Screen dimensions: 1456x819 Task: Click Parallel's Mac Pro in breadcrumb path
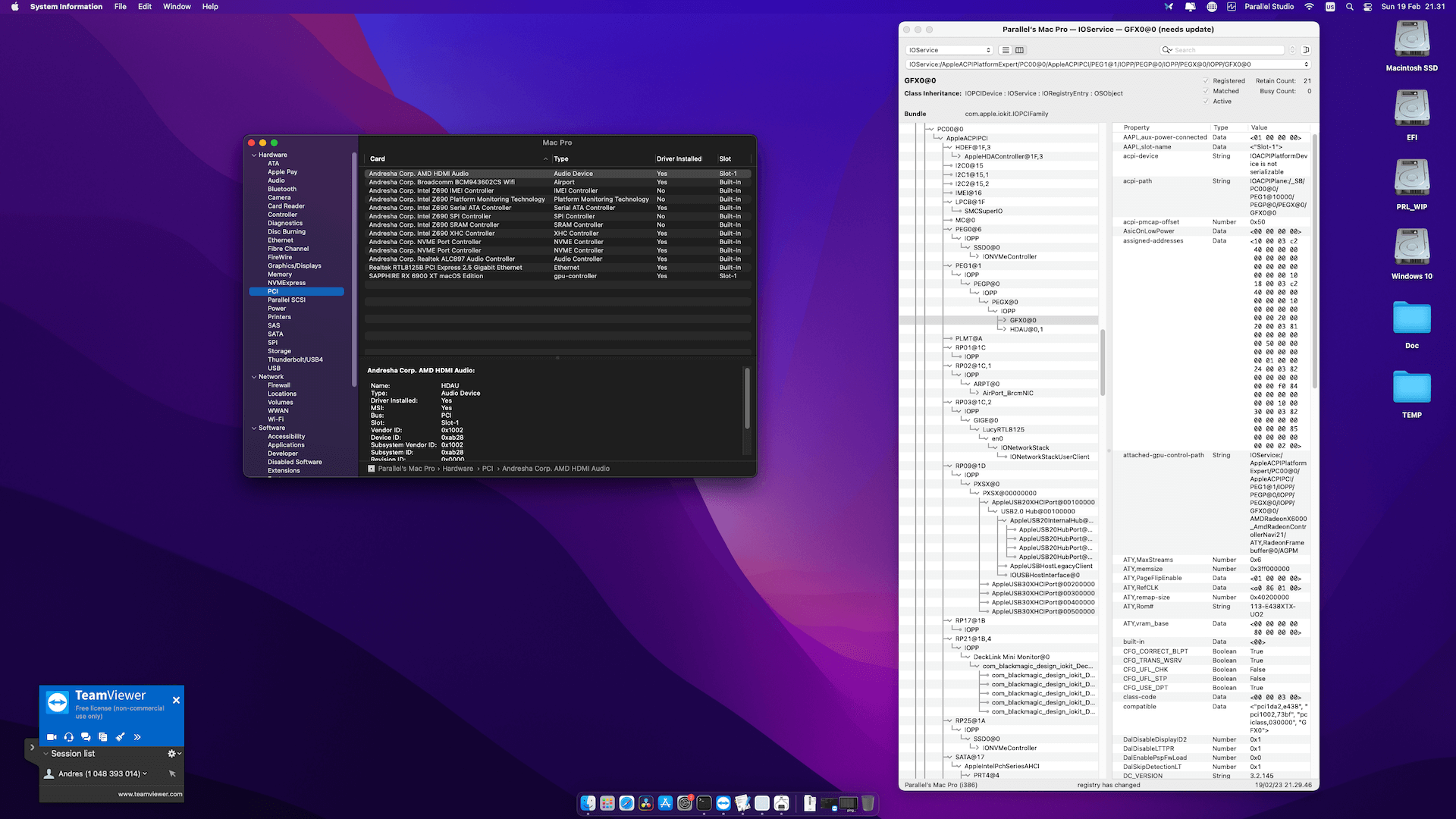(x=406, y=469)
